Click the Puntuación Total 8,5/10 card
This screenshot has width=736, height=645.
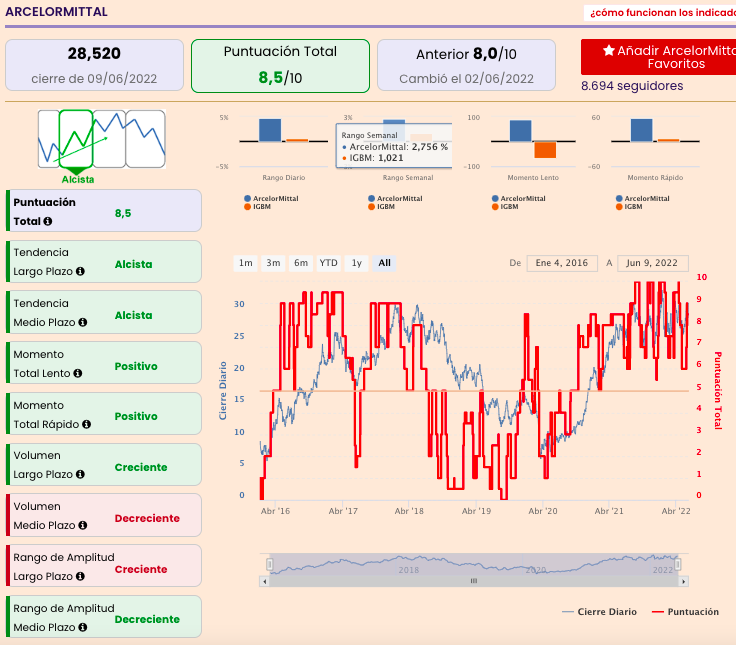280,66
